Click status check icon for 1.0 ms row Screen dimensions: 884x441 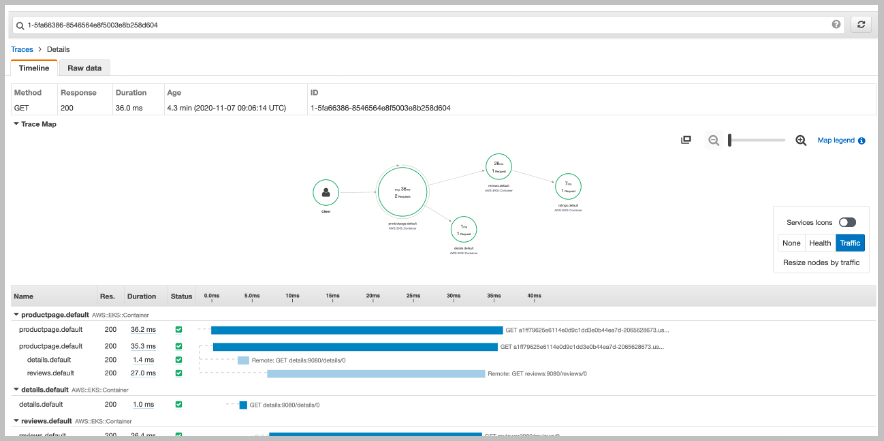pos(179,404)
